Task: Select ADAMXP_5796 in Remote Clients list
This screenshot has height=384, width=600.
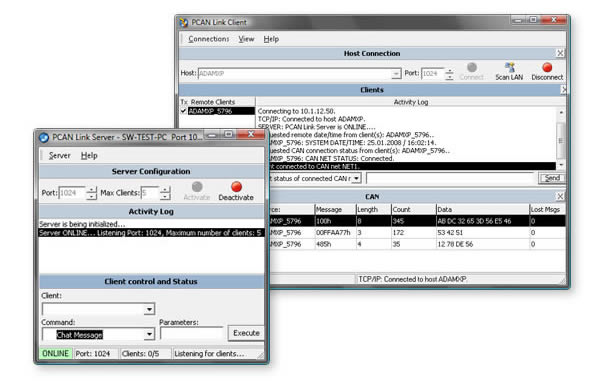Action: point(221,111)
